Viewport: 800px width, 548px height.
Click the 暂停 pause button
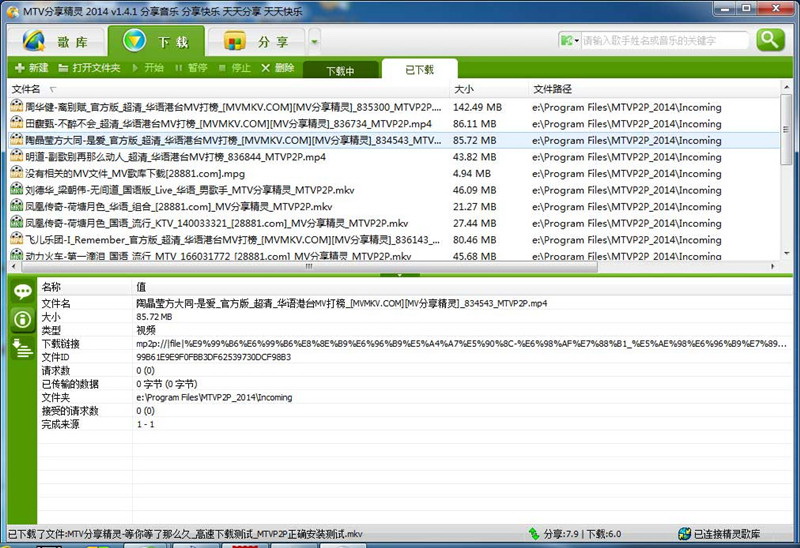point(191,68)
